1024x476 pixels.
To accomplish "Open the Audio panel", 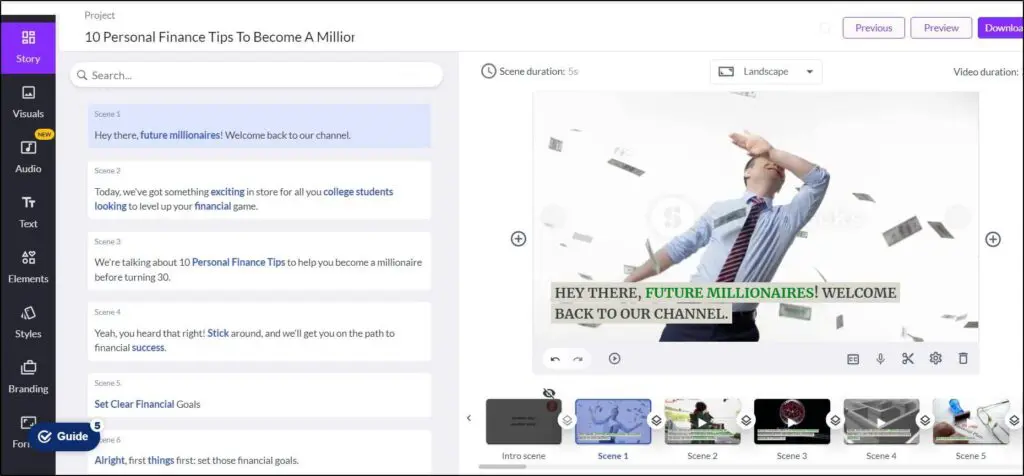I will 28,157.
